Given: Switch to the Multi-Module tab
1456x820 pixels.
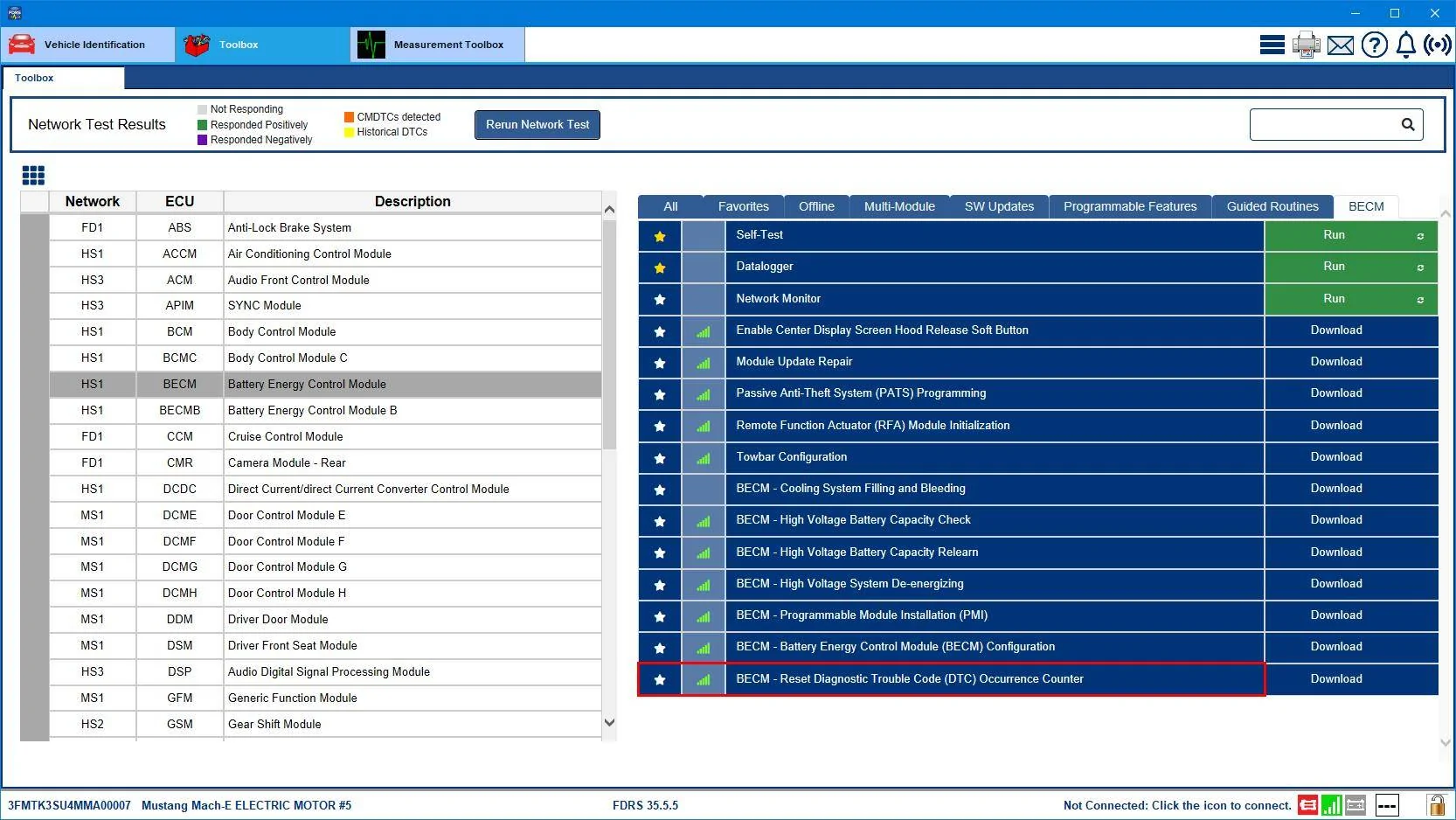Looking at the screenshot, I should click(899, 206).
